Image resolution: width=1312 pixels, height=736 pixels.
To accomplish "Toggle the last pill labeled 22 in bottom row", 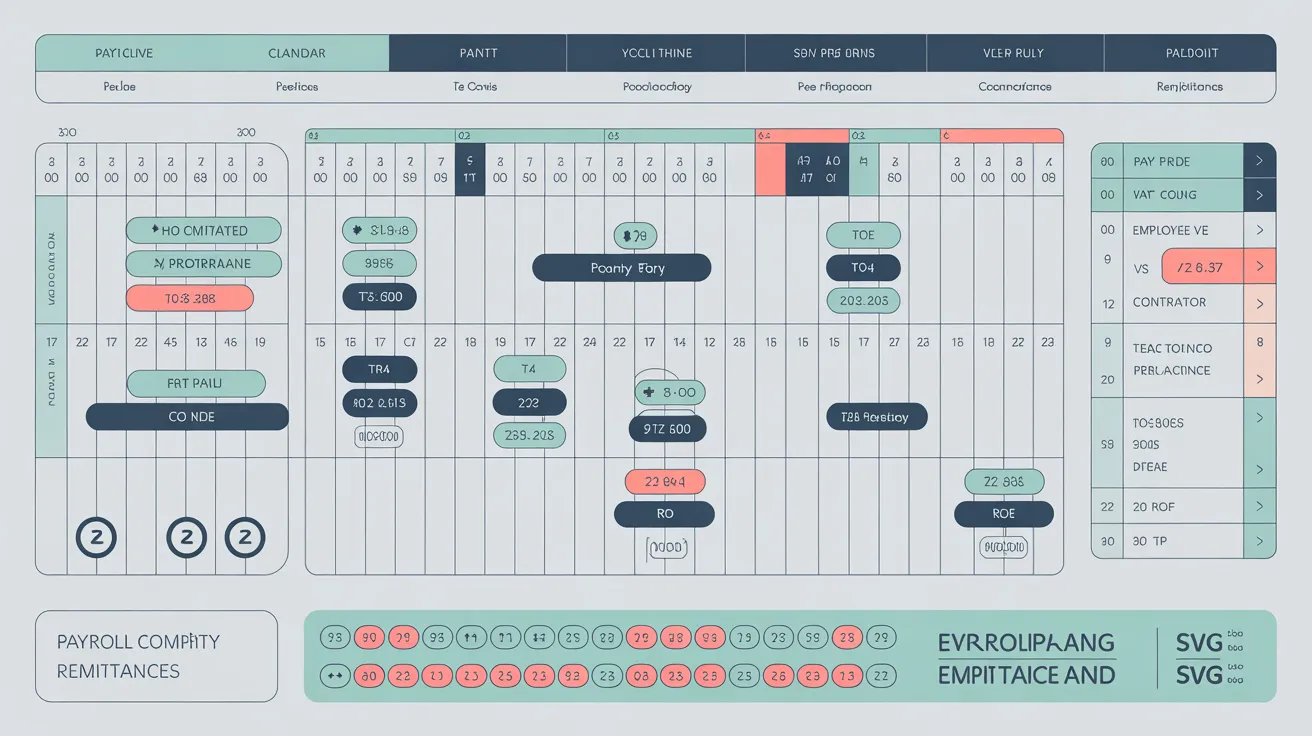I will tap(881, 676).
